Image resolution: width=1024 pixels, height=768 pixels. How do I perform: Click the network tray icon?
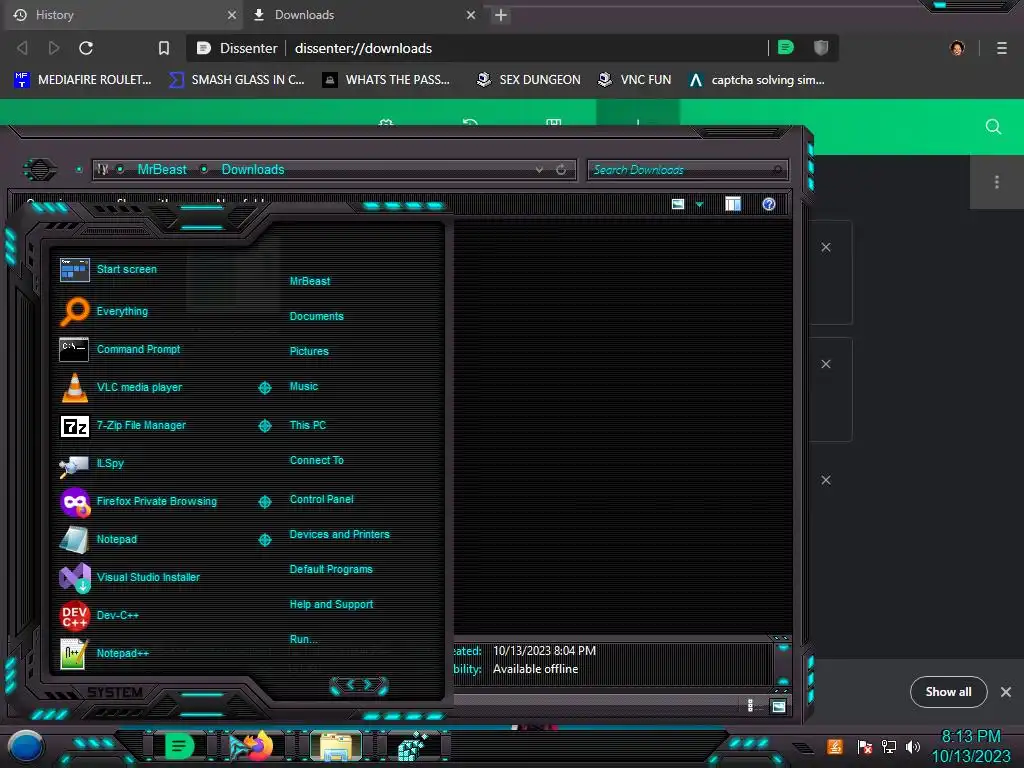coord(888,746)
